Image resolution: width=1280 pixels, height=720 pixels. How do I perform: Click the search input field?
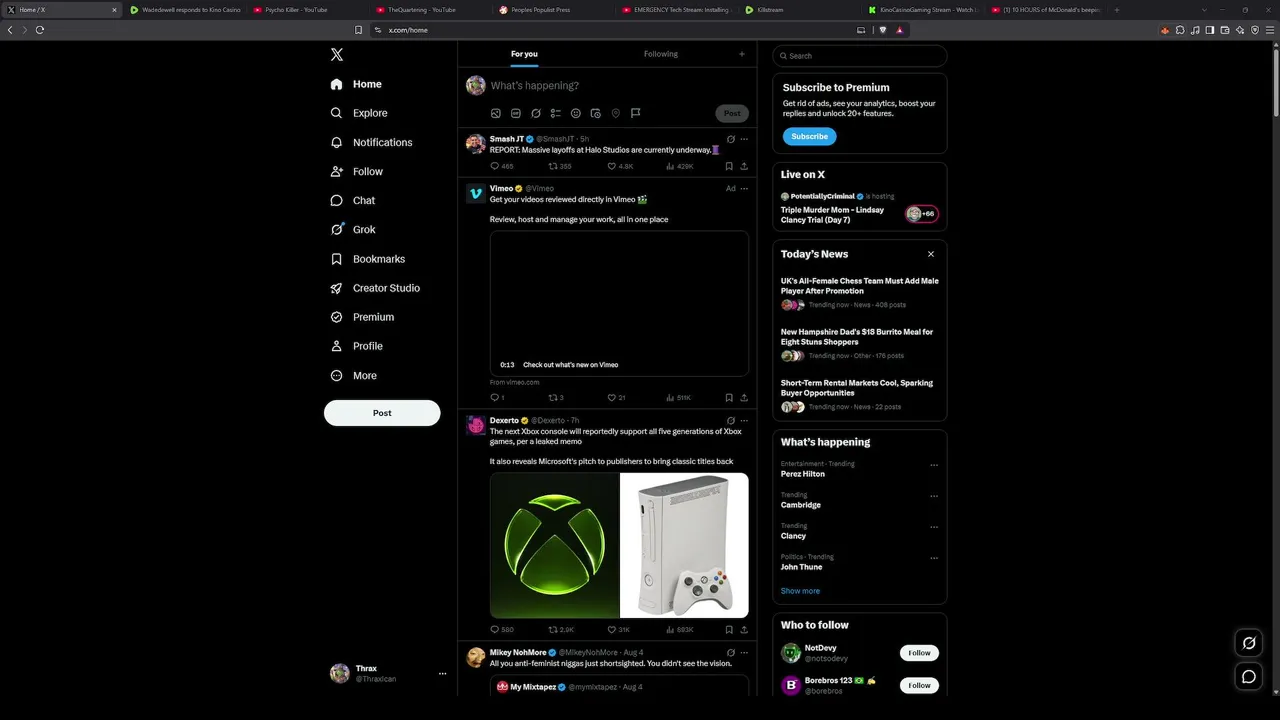(860, 56)
